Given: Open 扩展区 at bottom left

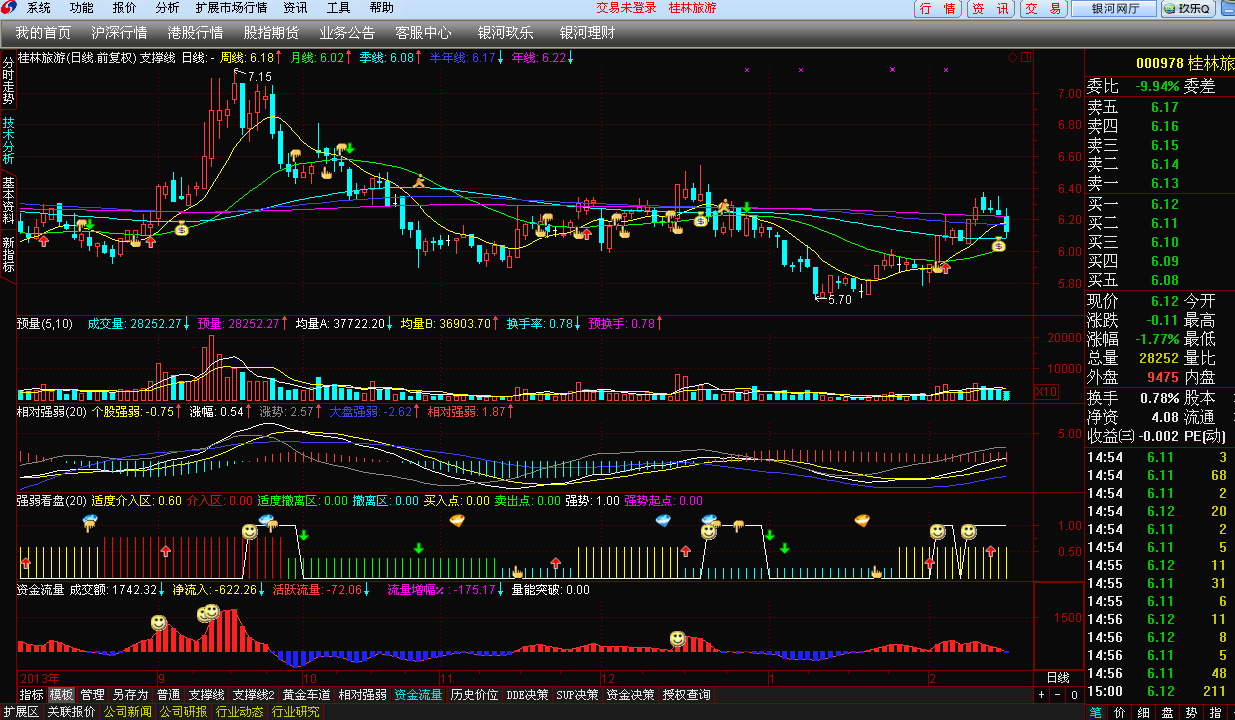Looking at the screenshot, I should pos(20,712).
